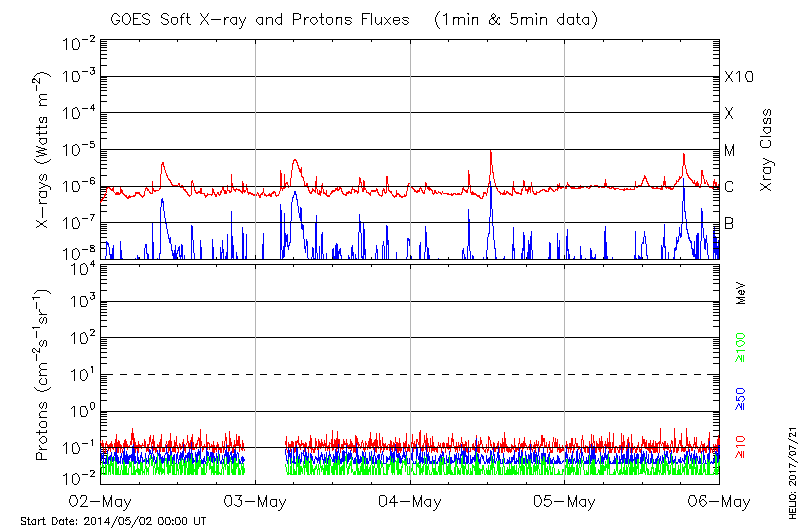Click the tallest red X-ray peak on 04-May
Image resolution: width=800 pixels, height=530 pixels.
coord(491,152)
